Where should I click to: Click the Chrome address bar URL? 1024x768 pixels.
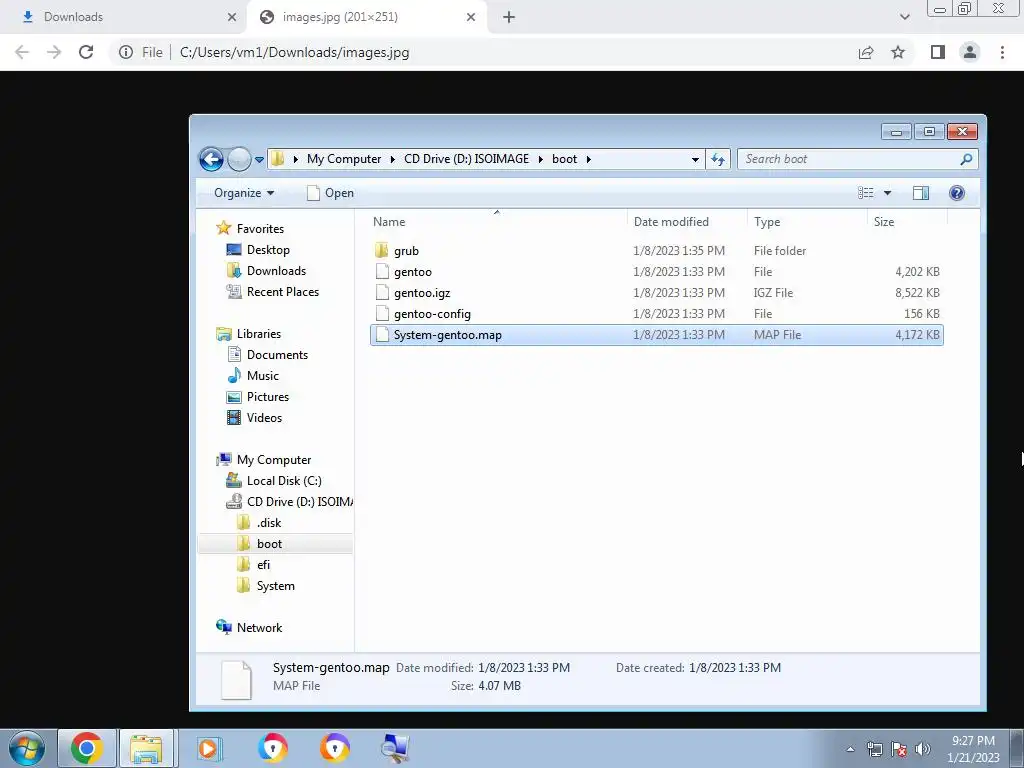[x=295, y=52]
